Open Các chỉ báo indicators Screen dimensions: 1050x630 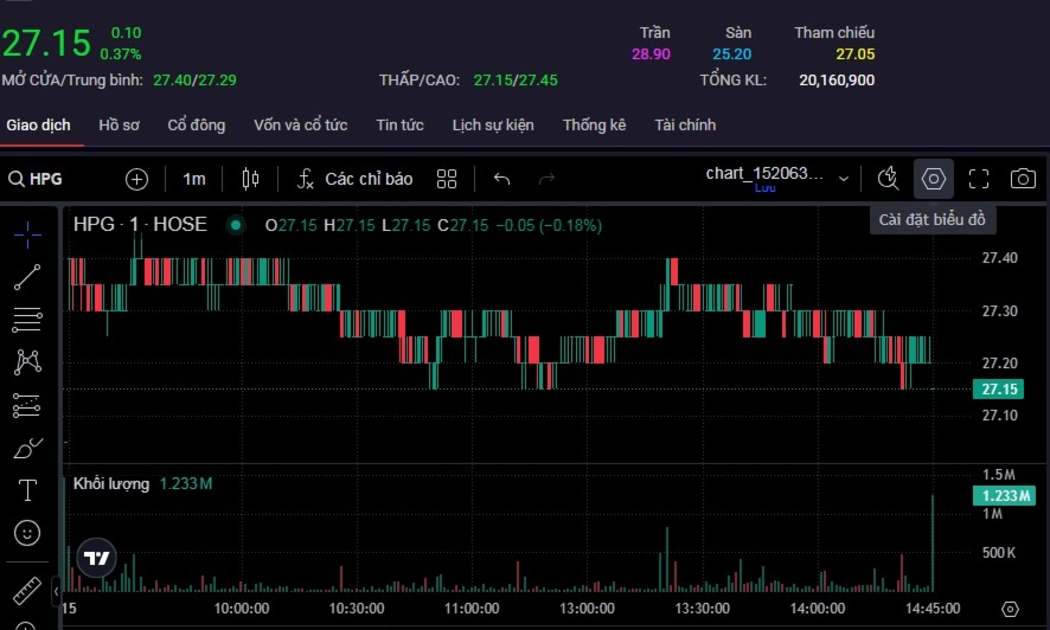[355, 179]
